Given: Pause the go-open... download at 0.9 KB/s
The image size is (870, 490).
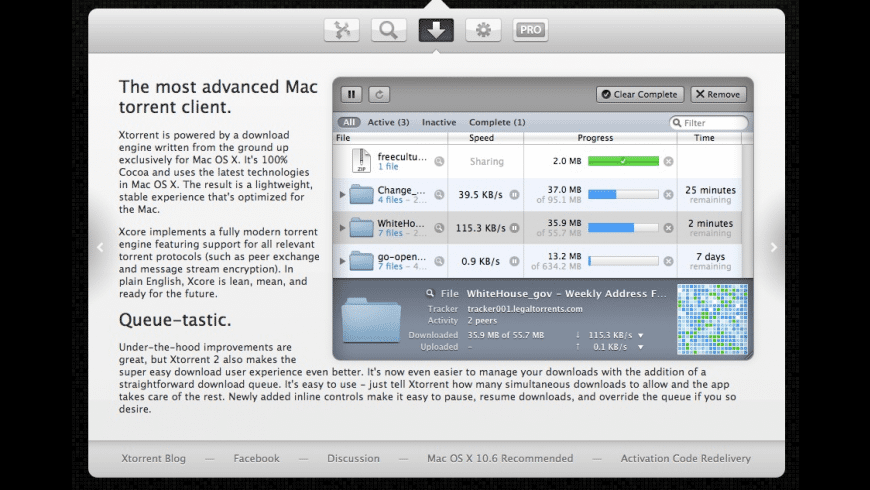Looking at the screenshot, I should tap(515, 261).
